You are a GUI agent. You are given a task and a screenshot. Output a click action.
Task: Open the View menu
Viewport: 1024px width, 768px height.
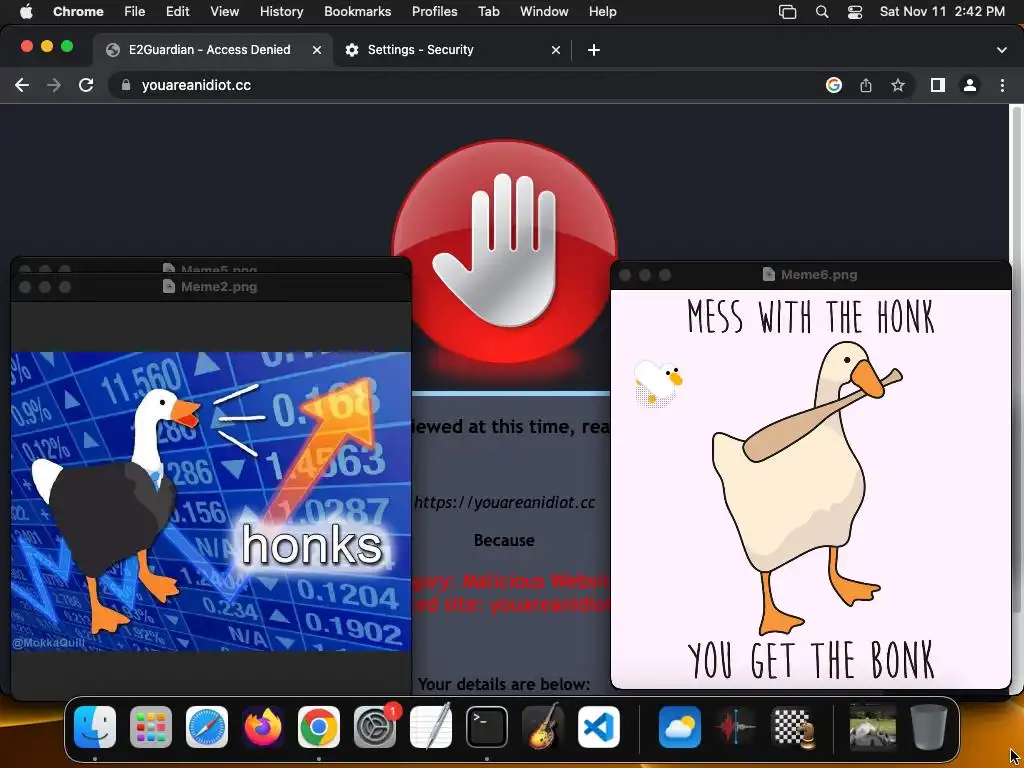pos(225,11)
